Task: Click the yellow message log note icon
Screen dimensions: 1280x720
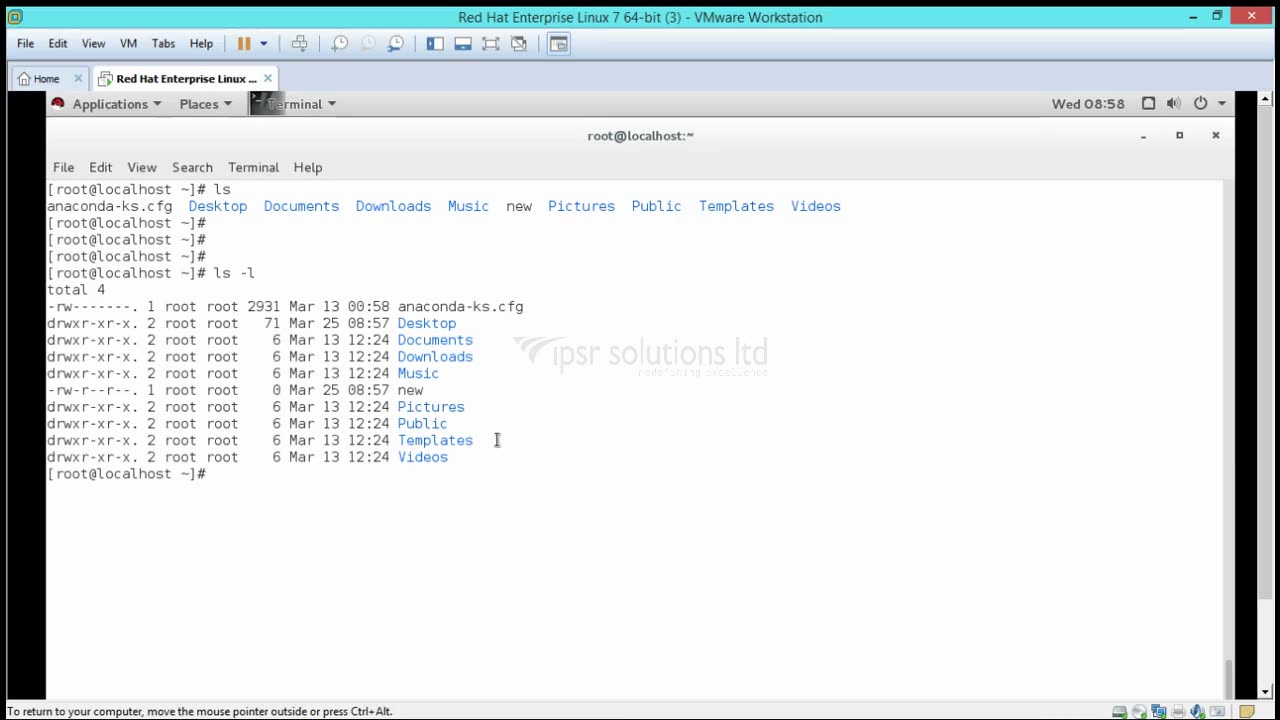Action: tap(1247, 711)
